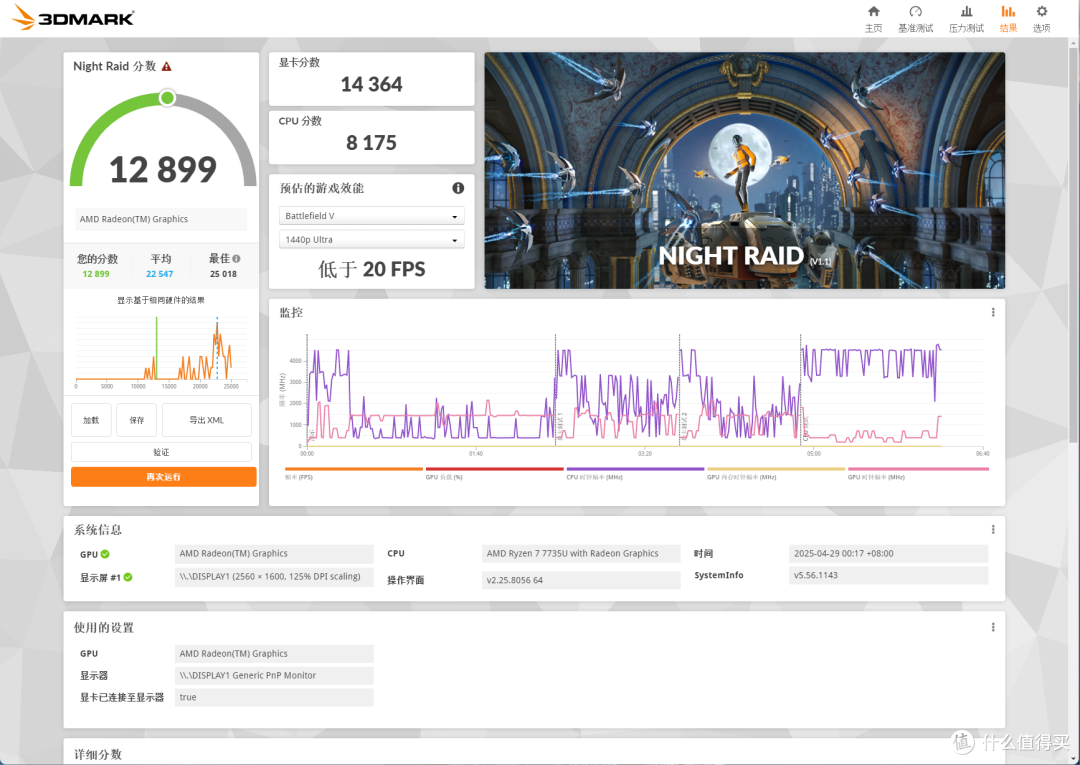The image size is (1080, 765).
Task: Click the green check icon beside GPU
Action: click(105, 554)
